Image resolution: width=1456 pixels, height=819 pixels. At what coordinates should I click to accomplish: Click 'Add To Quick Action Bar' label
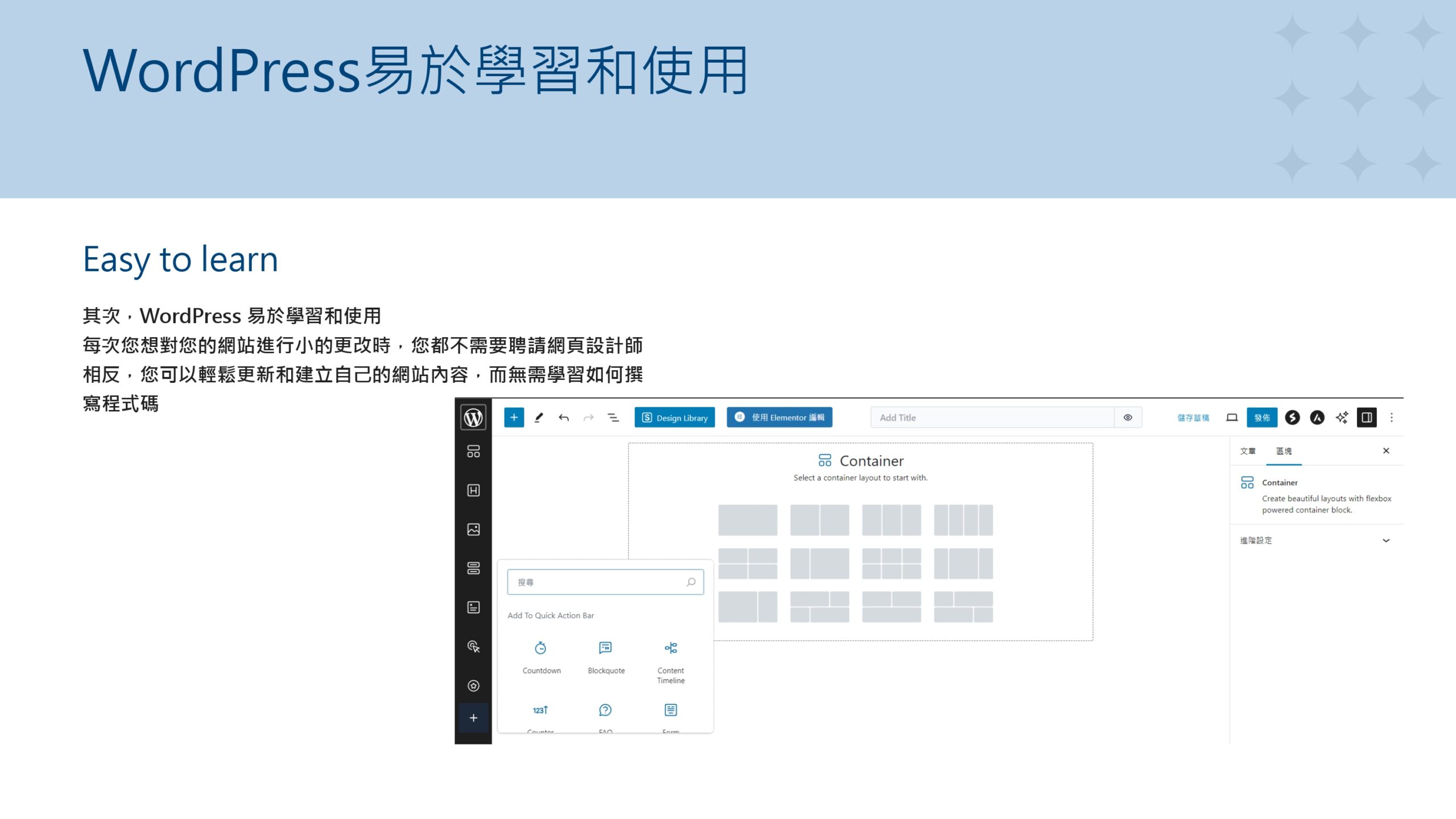[x=551, y=615]
